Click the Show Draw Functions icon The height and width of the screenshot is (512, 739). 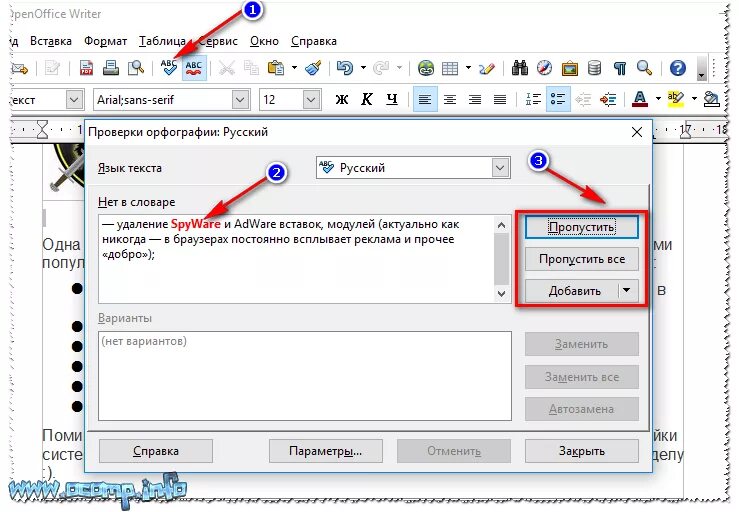pyautogui.click(x=487, y=68)
